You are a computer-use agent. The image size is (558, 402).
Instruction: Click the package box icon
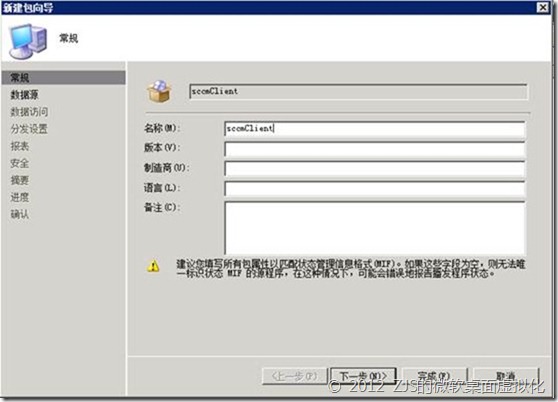pos(159,92)
